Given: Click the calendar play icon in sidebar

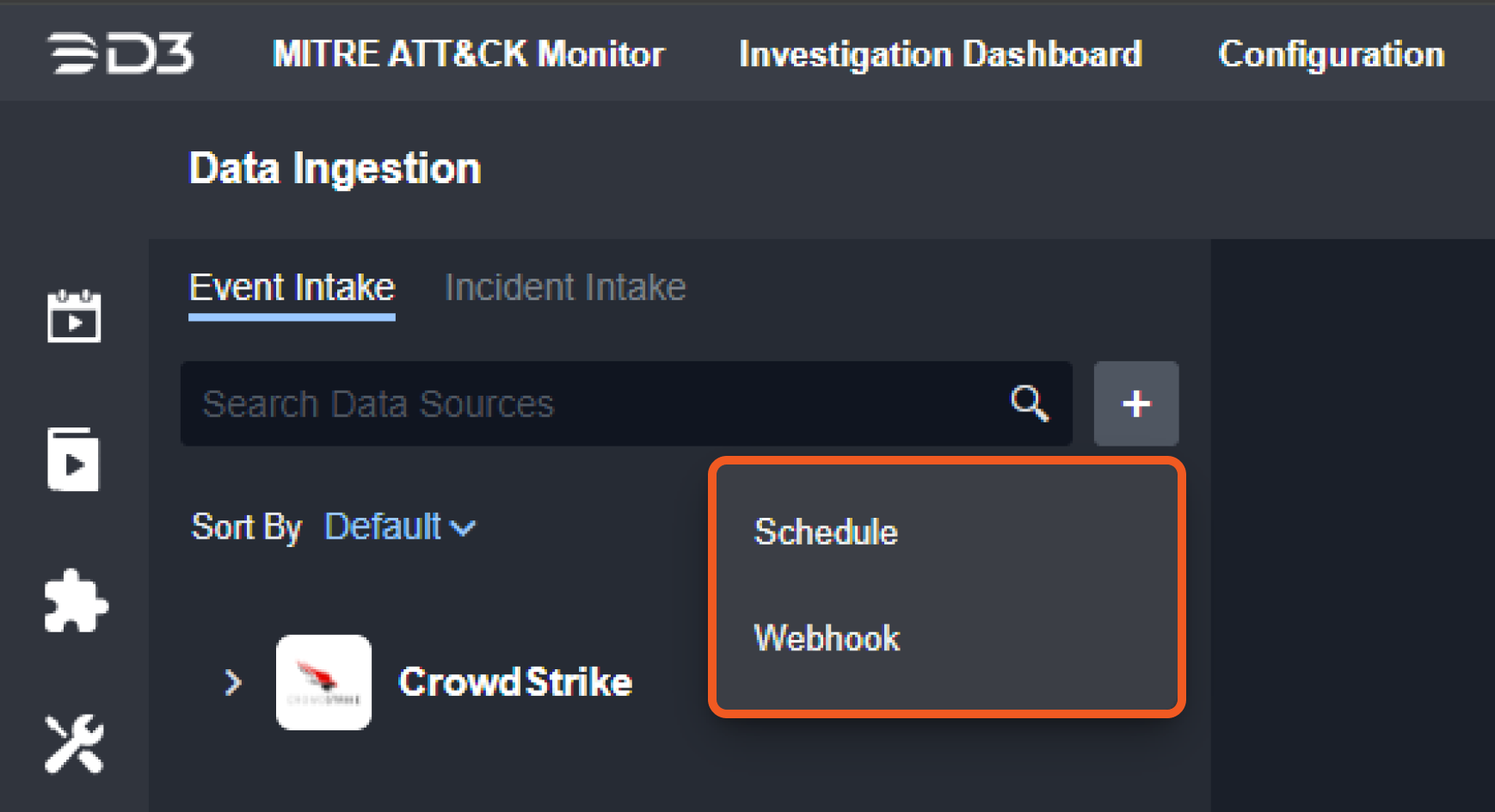Looking at the screenshot, I should 74,317.
